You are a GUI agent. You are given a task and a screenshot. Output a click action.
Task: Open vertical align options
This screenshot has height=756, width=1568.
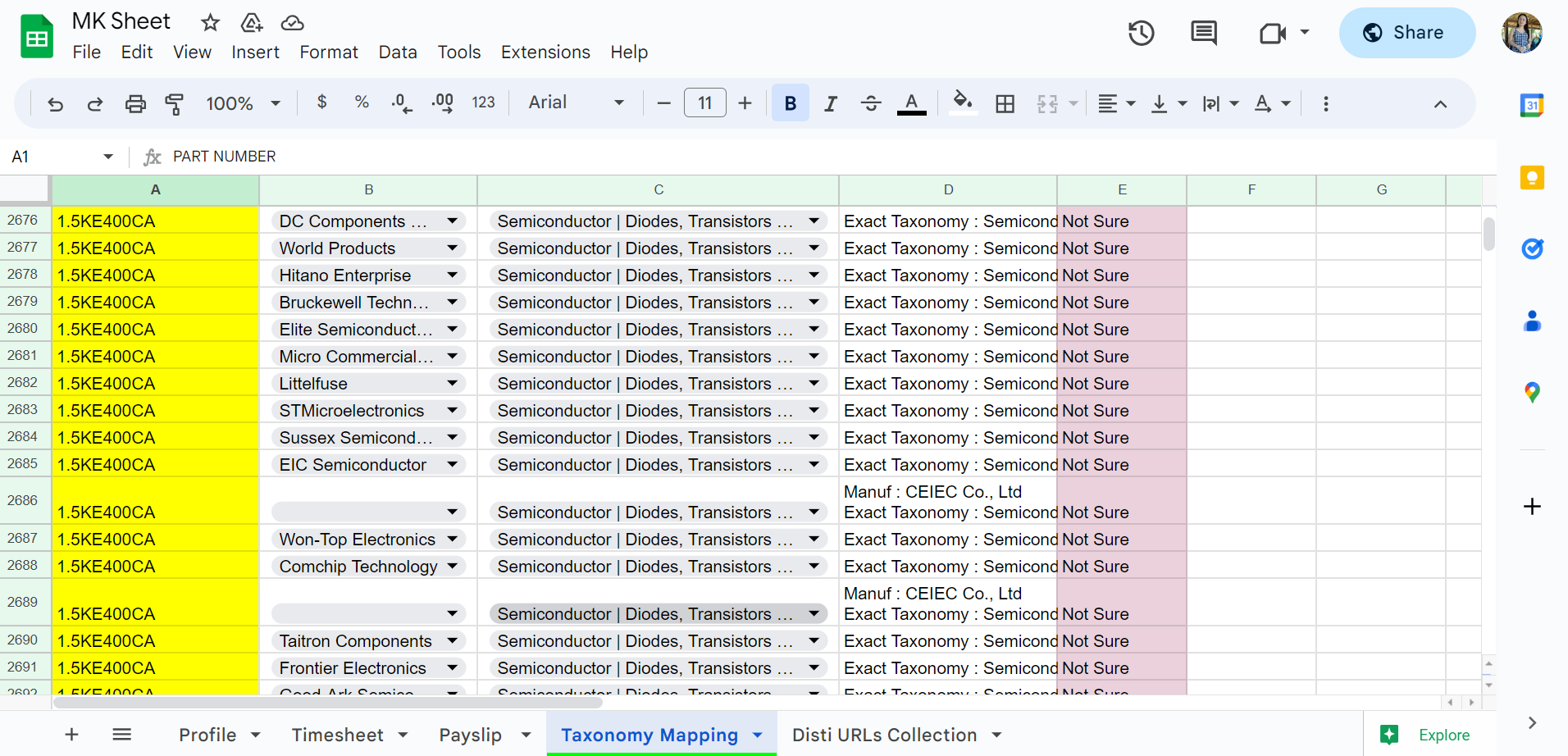(x=1169, y=103)
